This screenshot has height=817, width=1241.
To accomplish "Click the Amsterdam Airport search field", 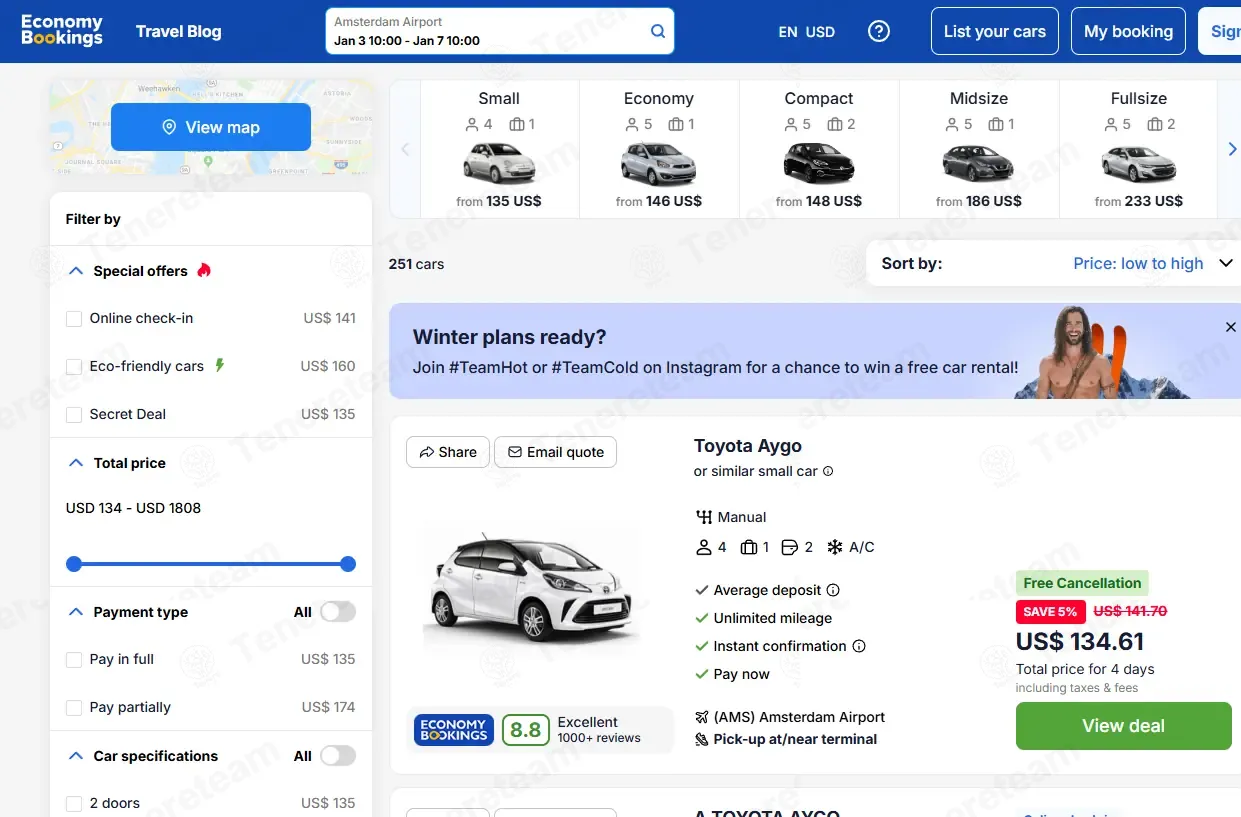I will [x=500, y=31].
